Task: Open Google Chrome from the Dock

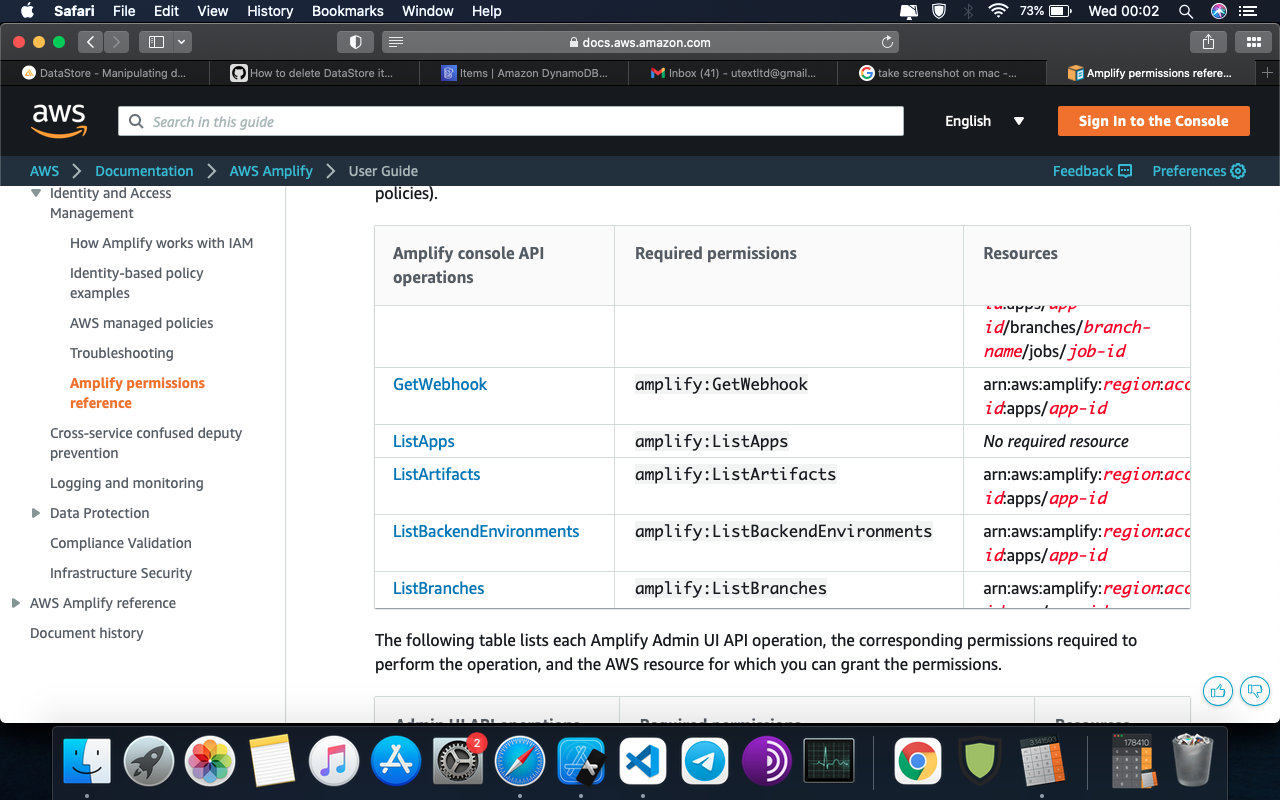Action: 917,760
